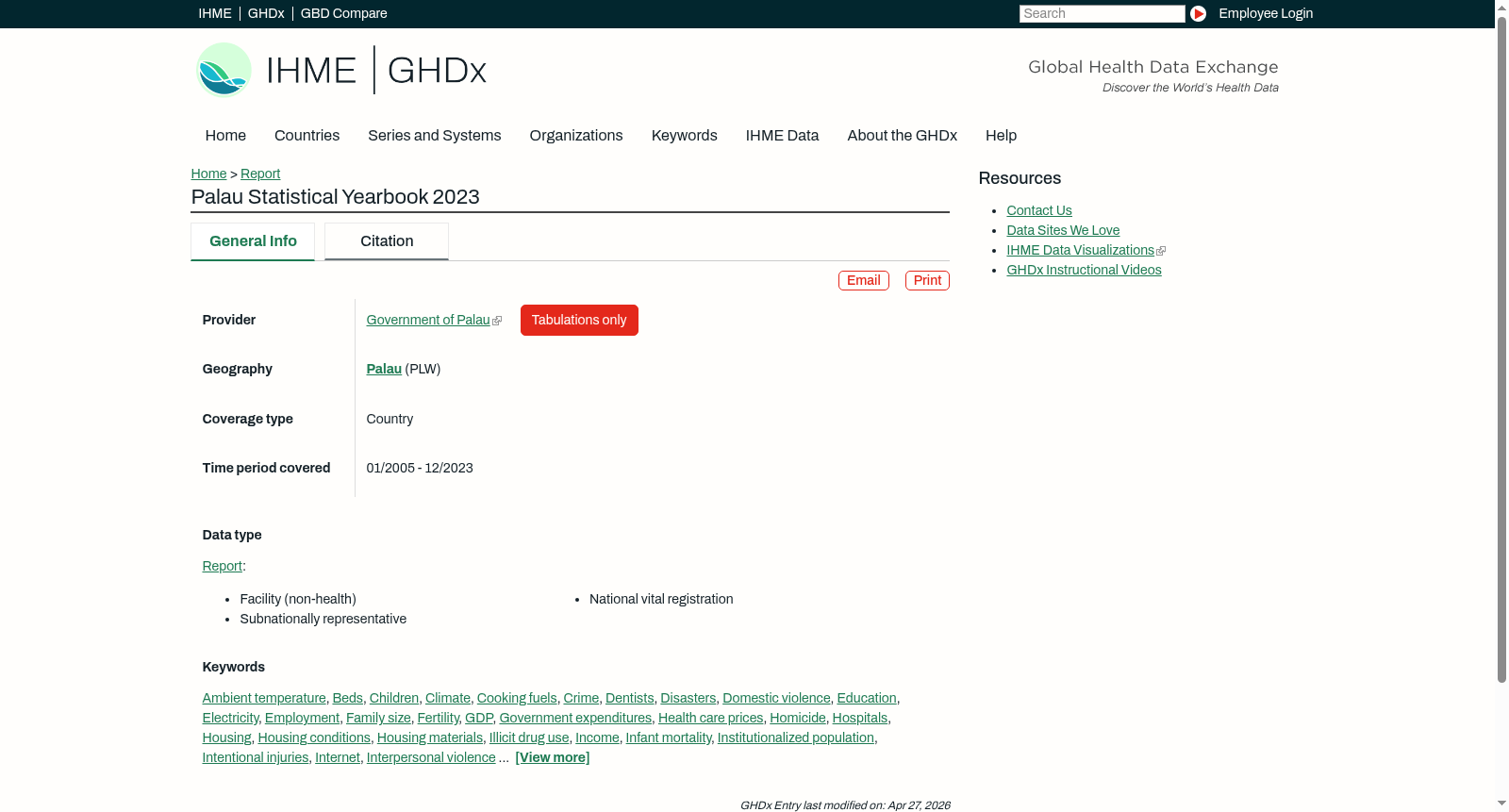Click the Print button
The image size is (1509, 812).
click(927, 280)
